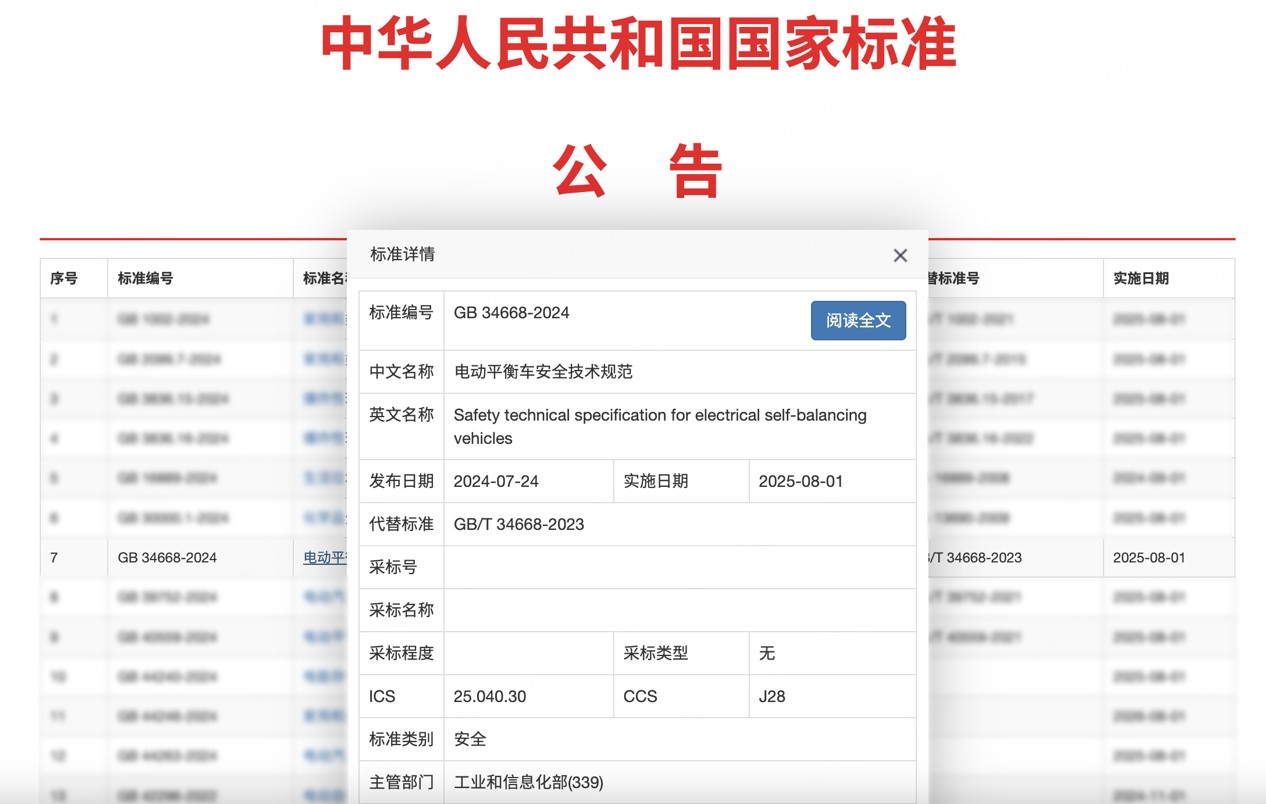
Task: Close the 标准详情 dialog with the X
Action: pos(899,255)
